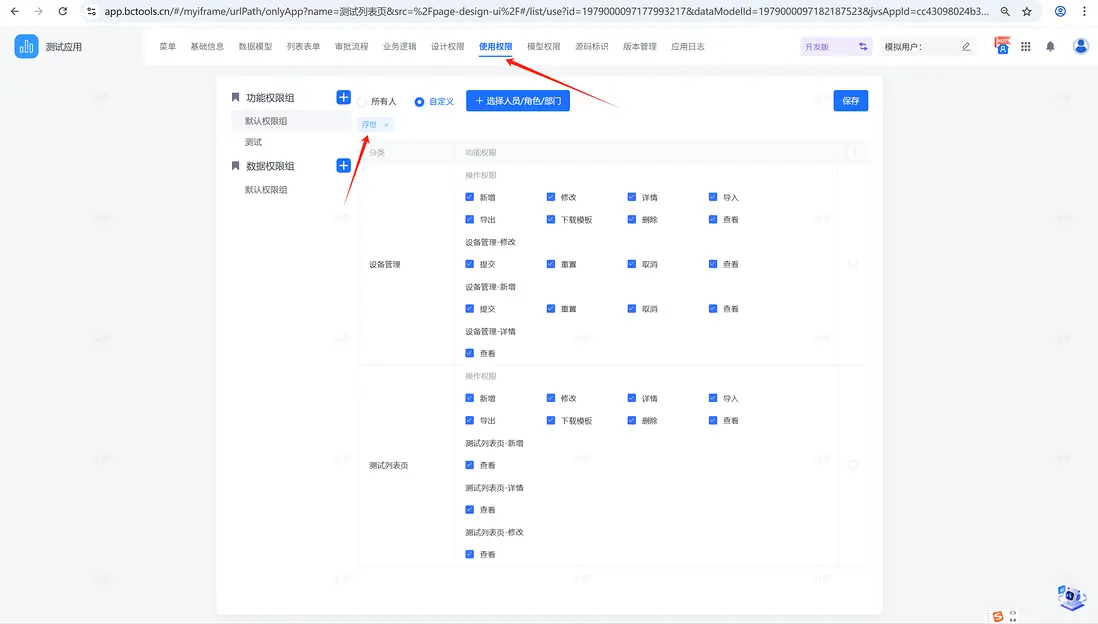Open the 版本管理 tab
1098x624 pixels.
[640, 46]
